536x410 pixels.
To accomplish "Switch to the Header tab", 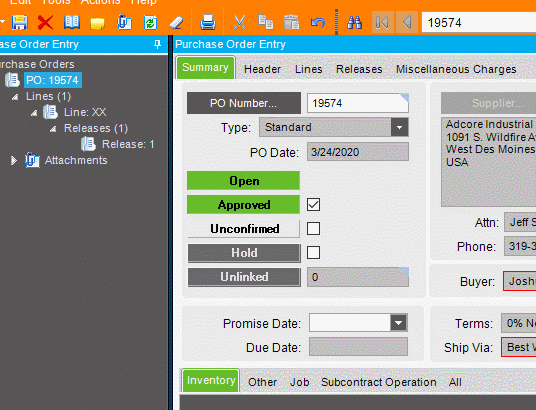I will 262,69.
